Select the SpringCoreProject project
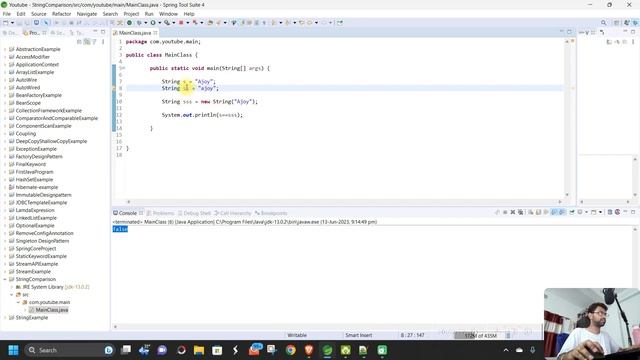 36,249
